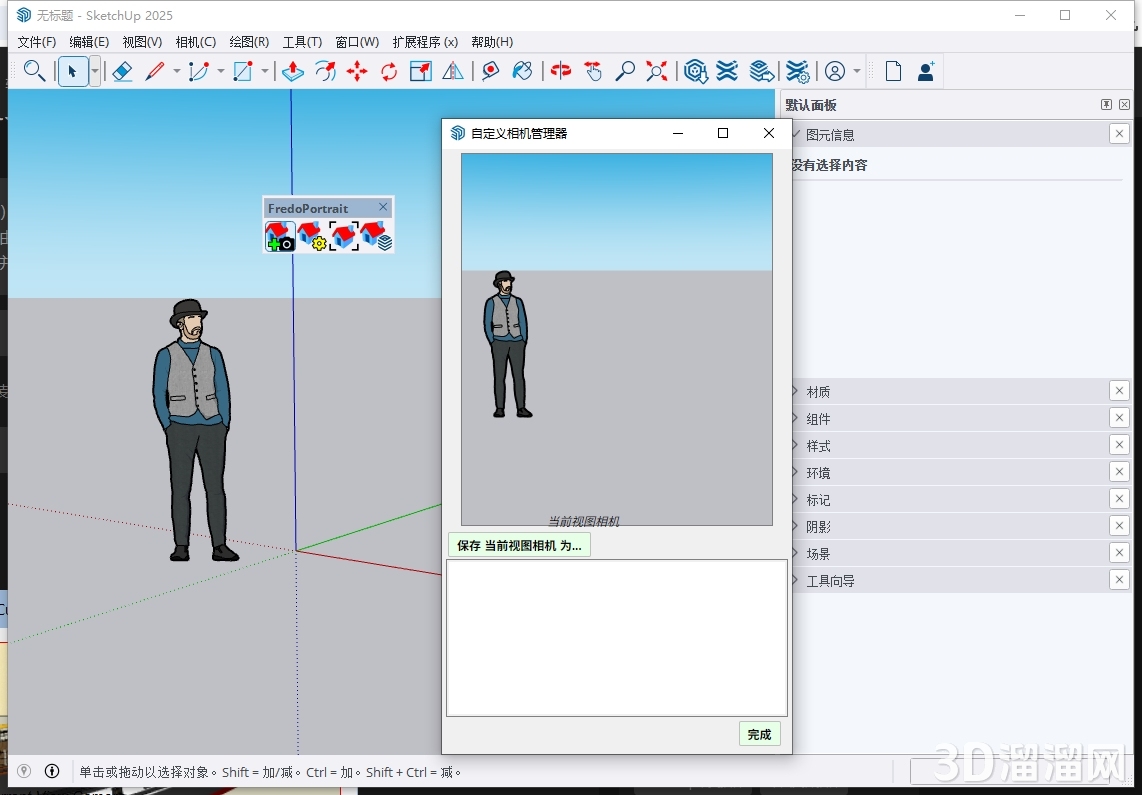The image size is (1142, 795).
Task: Create new camera in FredoPortrait toolbar
Action: tap(280, 234)
